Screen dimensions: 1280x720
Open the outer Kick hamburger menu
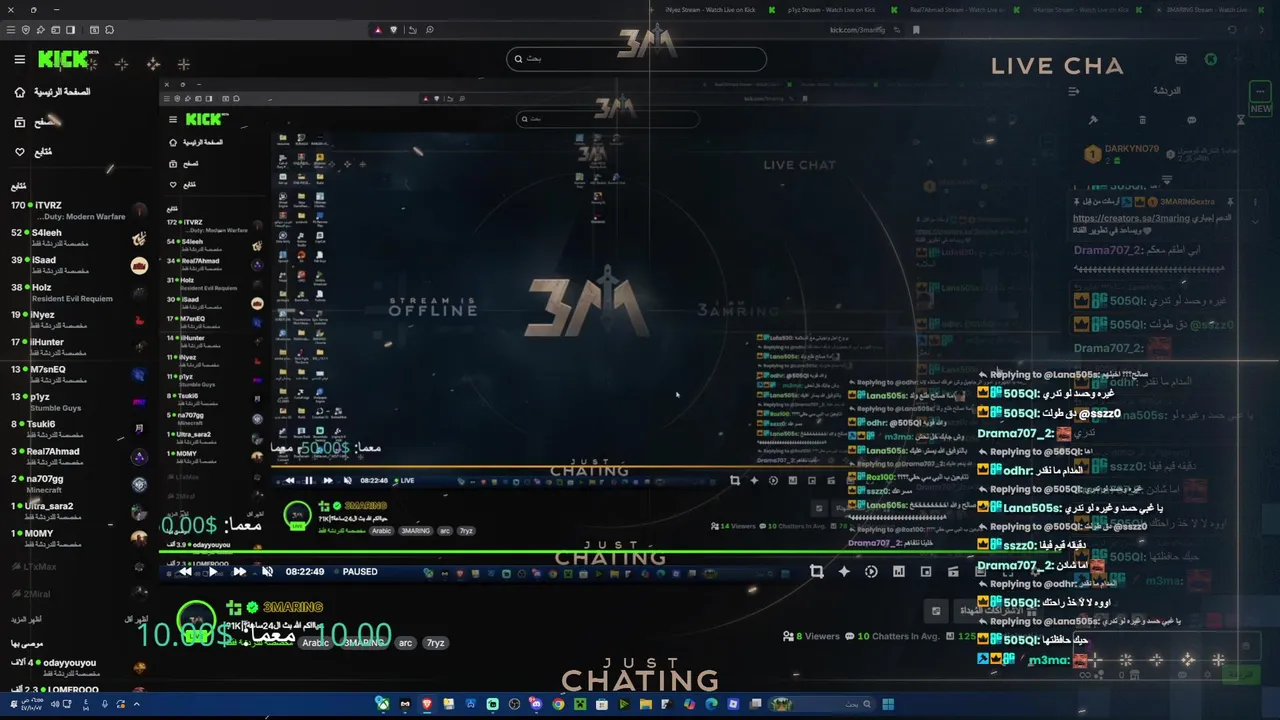click(x=19, y=60)
